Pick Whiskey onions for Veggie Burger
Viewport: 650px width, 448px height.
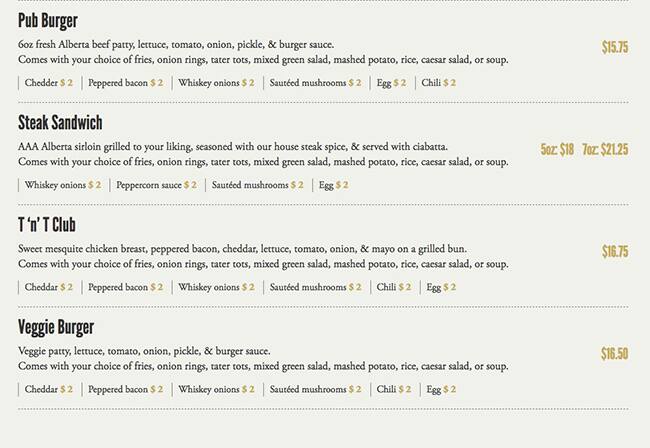pyautogui.click(x=216, y=389)
